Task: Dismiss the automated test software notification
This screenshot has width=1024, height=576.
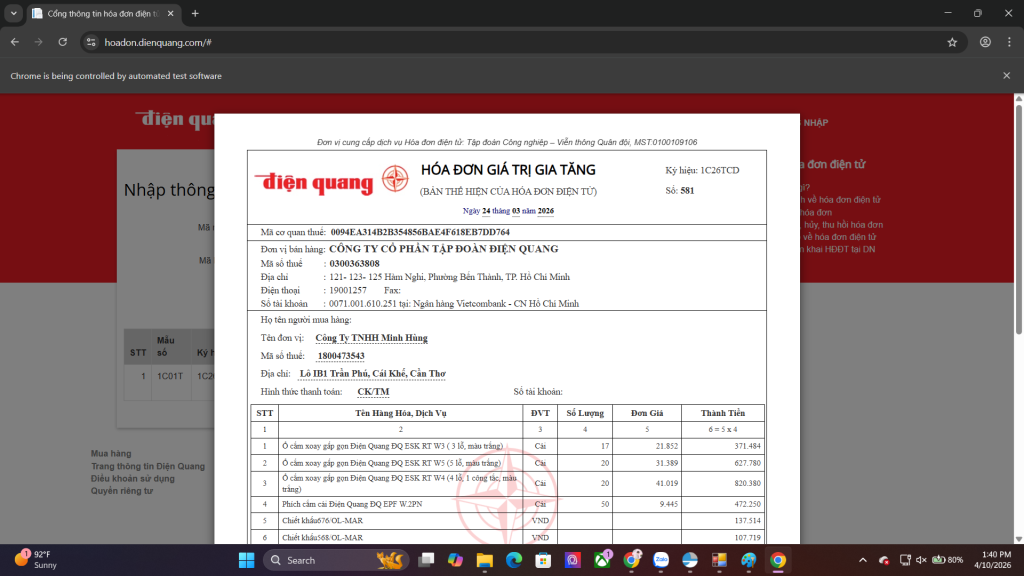Action: [x=1008, y=76]
